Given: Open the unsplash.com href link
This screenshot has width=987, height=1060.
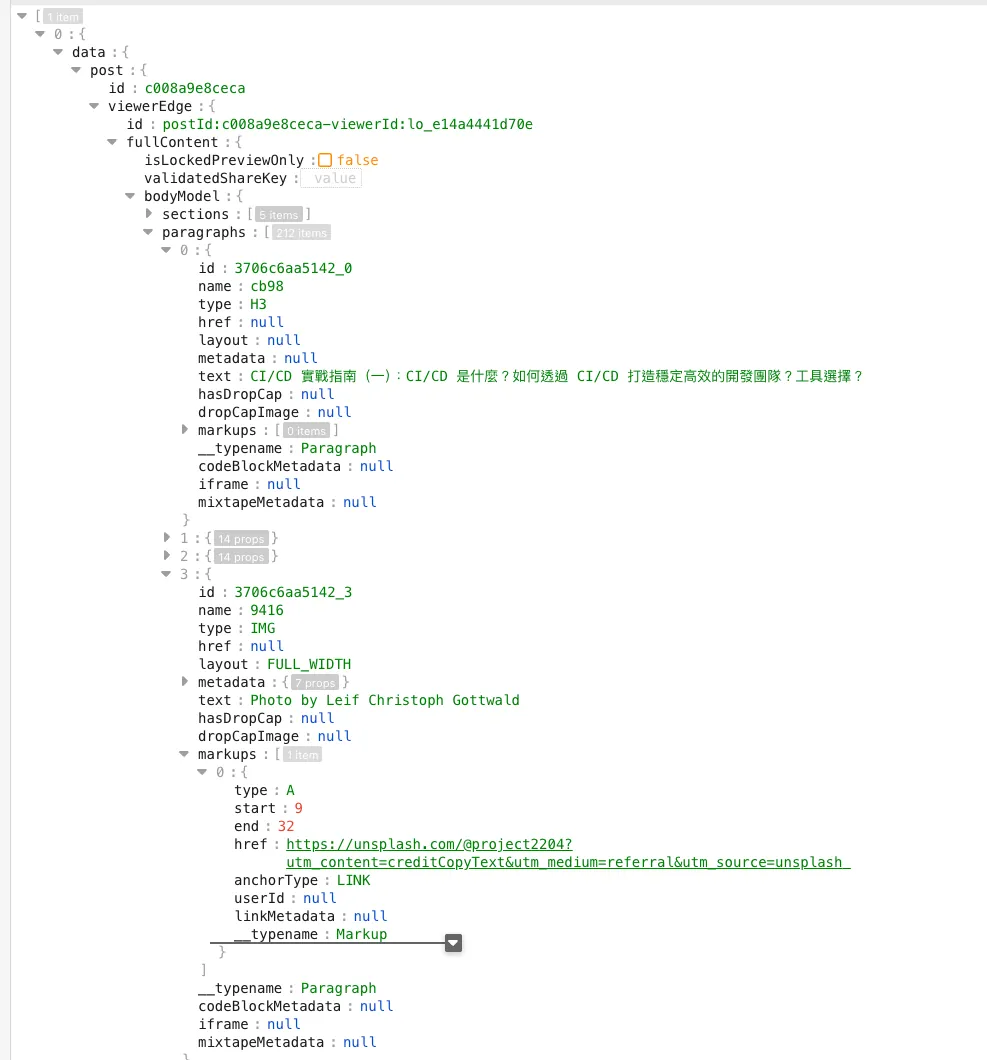Looking at the screenshot, I should (x=567, y=853).
